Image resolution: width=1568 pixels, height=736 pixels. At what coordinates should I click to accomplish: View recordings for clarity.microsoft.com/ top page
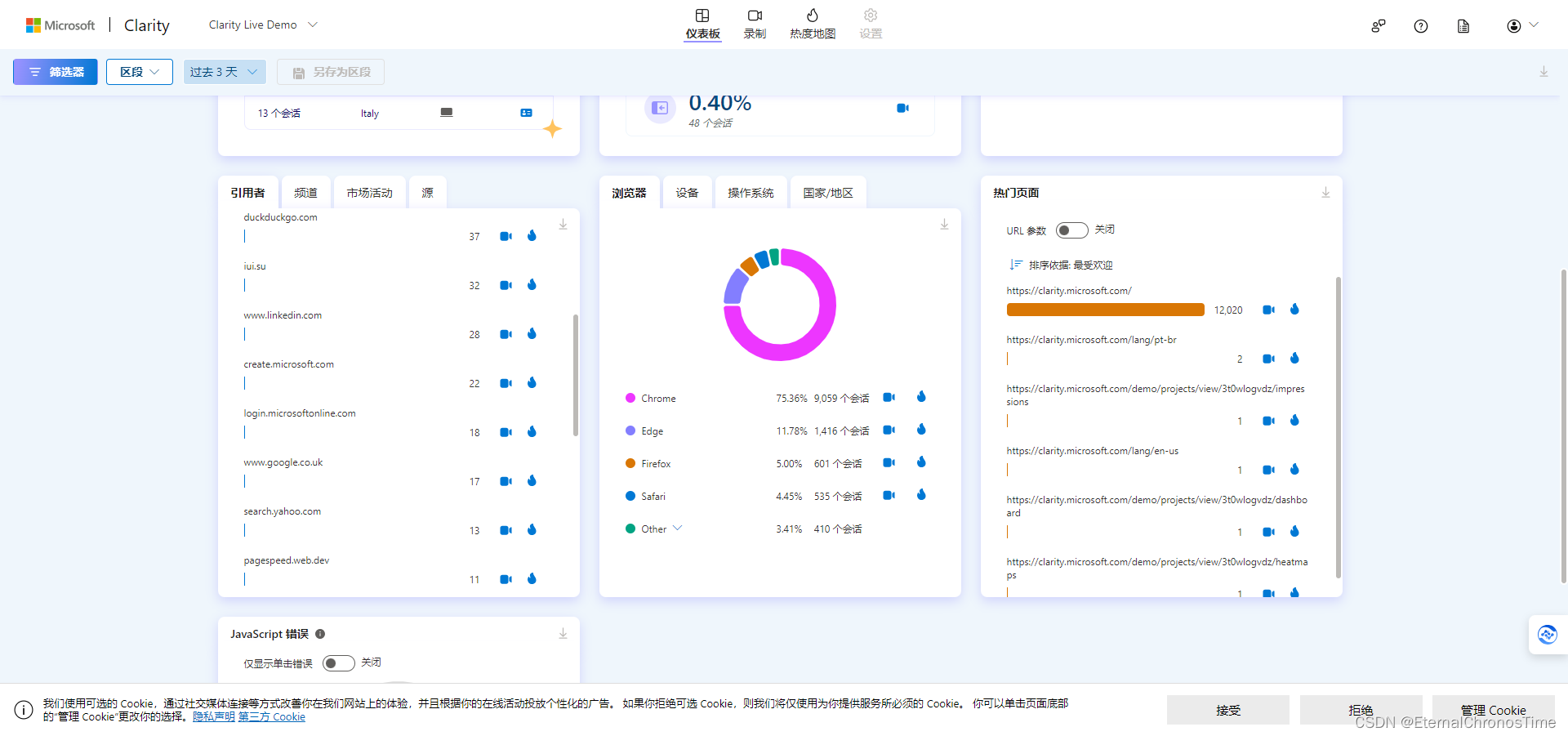coord(1269,310)
